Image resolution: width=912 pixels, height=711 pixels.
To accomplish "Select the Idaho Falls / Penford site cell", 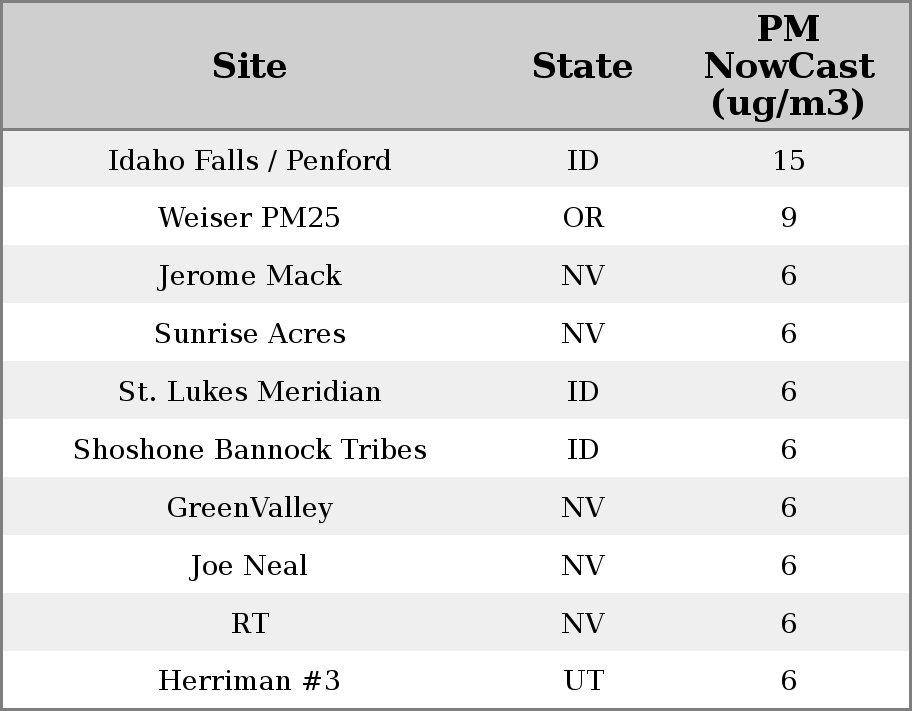I will [x=249, y=160].
